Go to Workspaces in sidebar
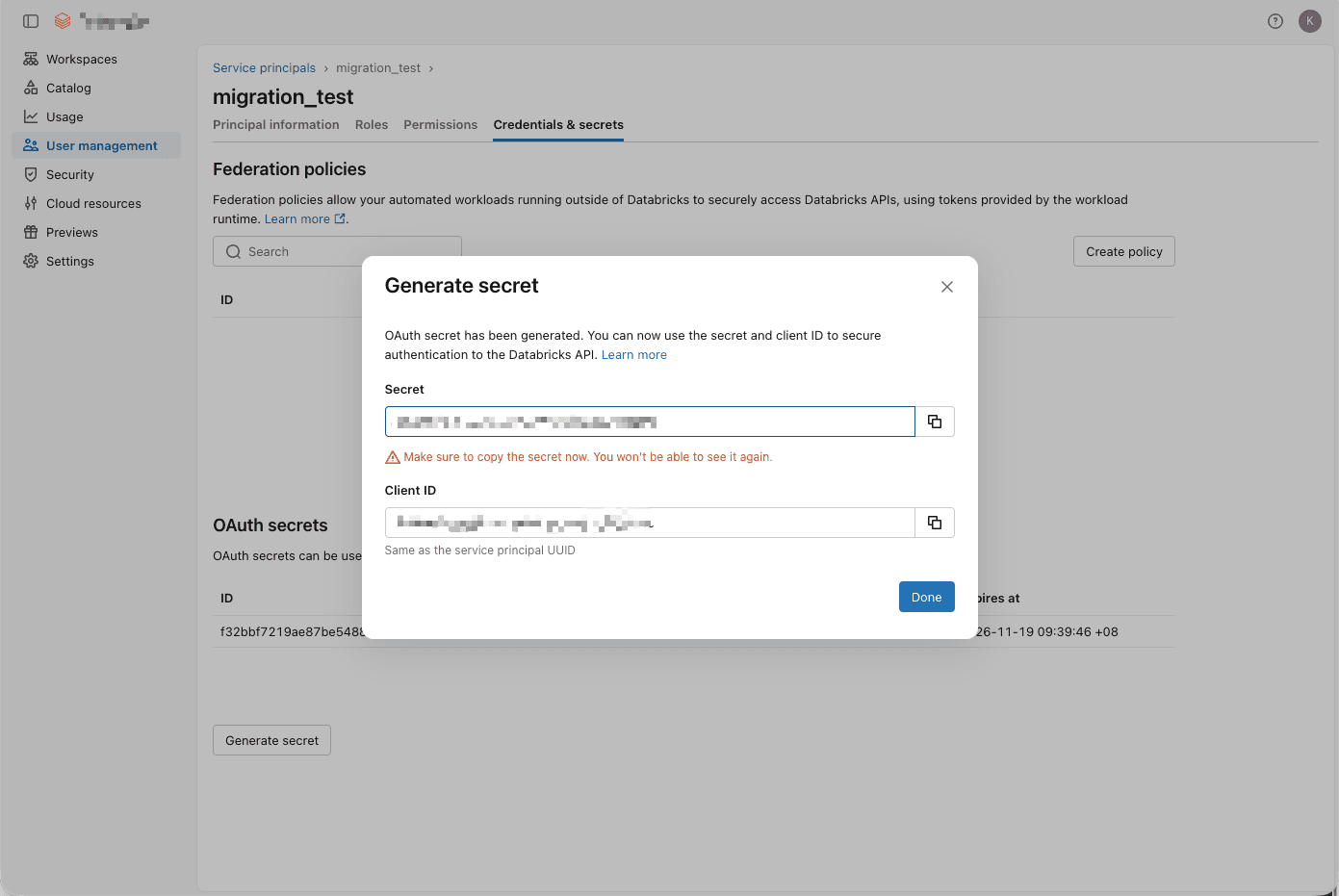Screen dimensions: 1339x896 [x=96, y=59]
